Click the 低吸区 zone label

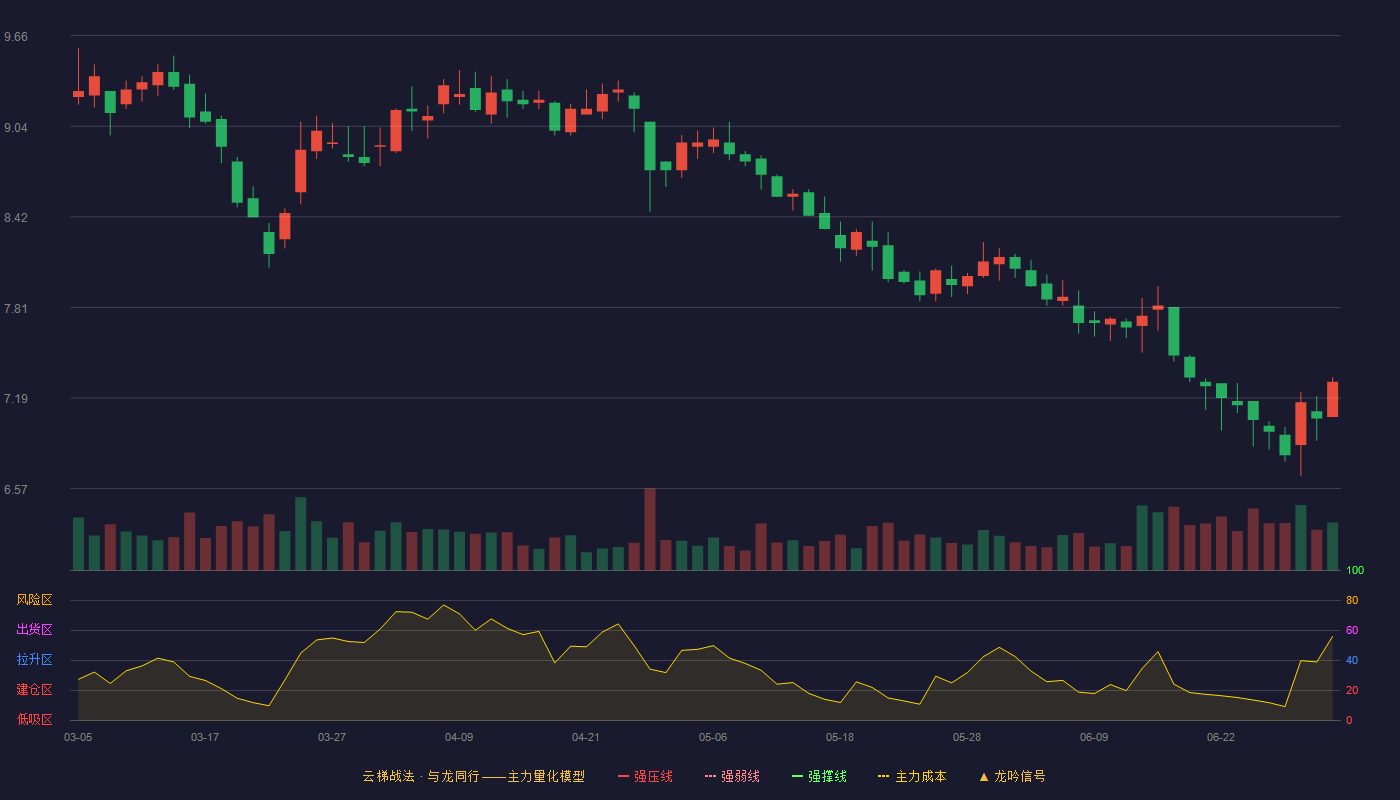click(x=34, y=719)
